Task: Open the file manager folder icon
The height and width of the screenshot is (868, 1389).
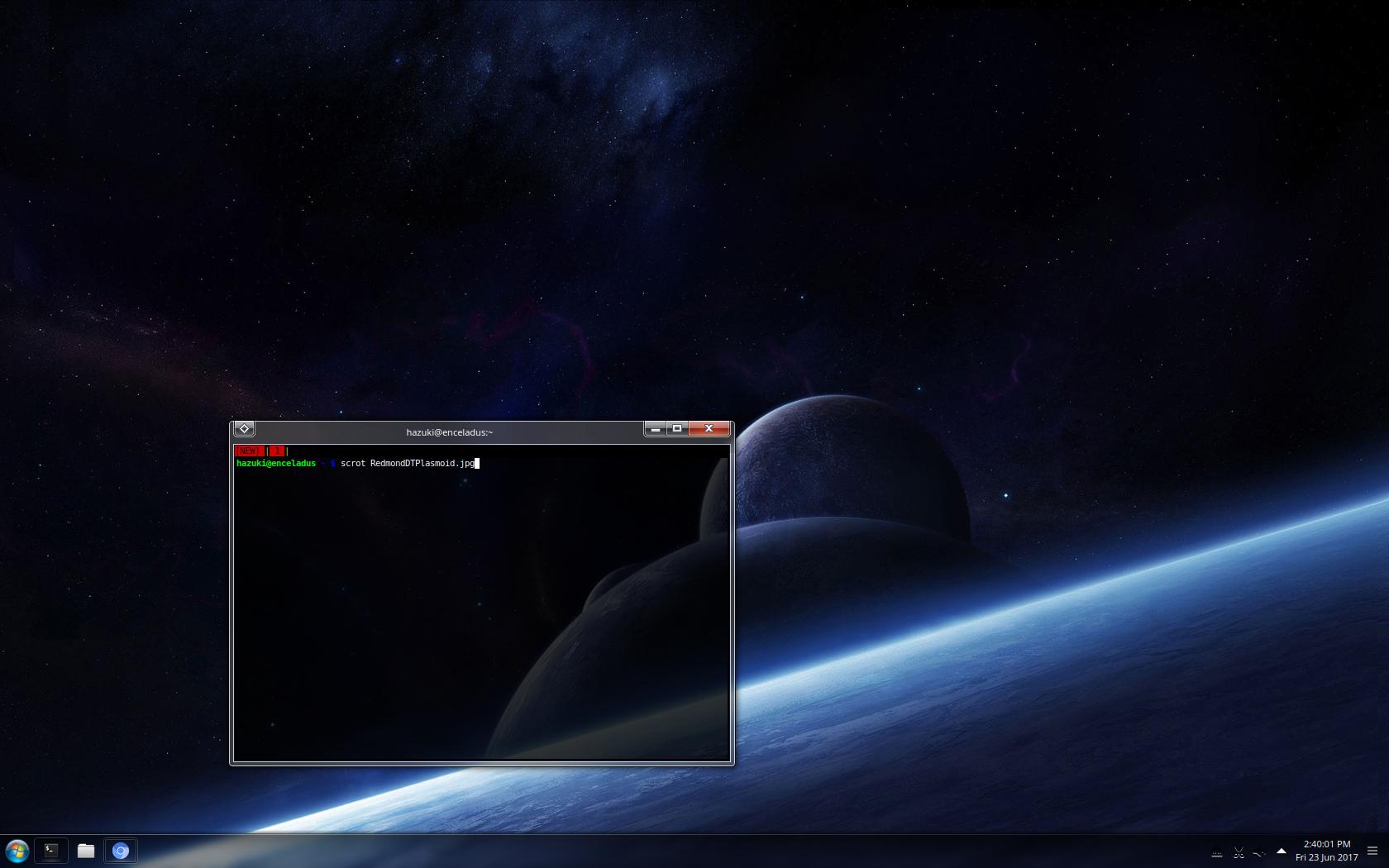Action: [x=86, y=851]
